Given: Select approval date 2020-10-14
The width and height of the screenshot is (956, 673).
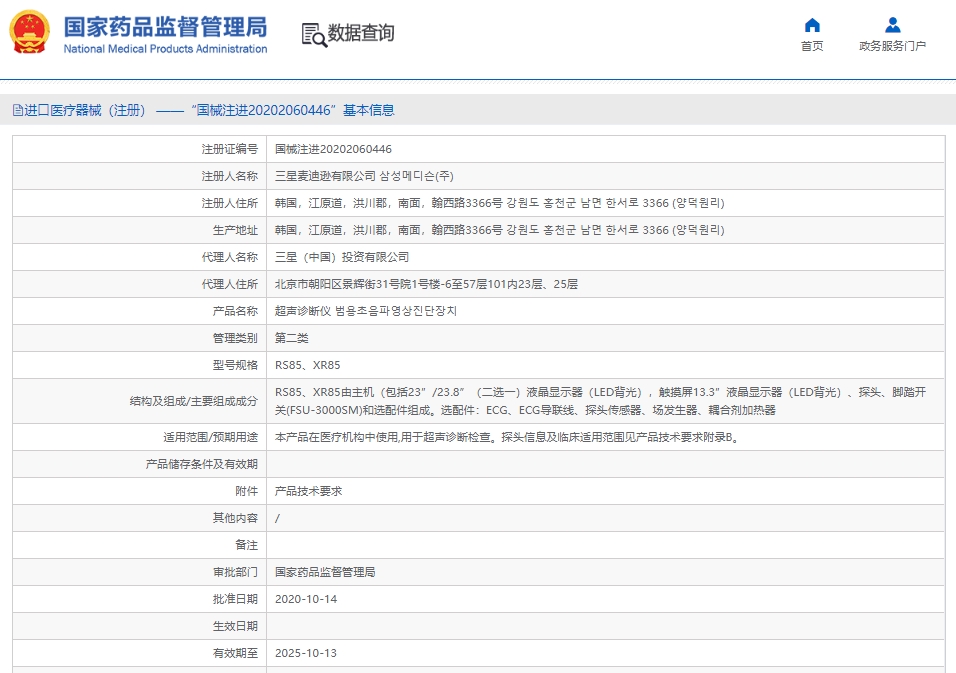Looking at the screenshot, I should 306,599.
